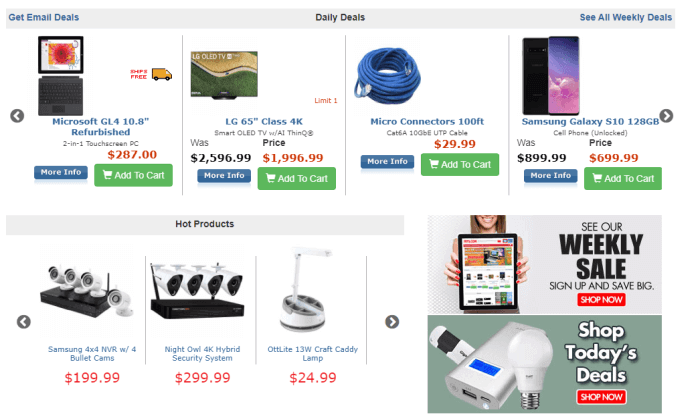Click the Ships Free truck icon
The height and width of the screenshot is (414, 680).
tap(162, 75)
